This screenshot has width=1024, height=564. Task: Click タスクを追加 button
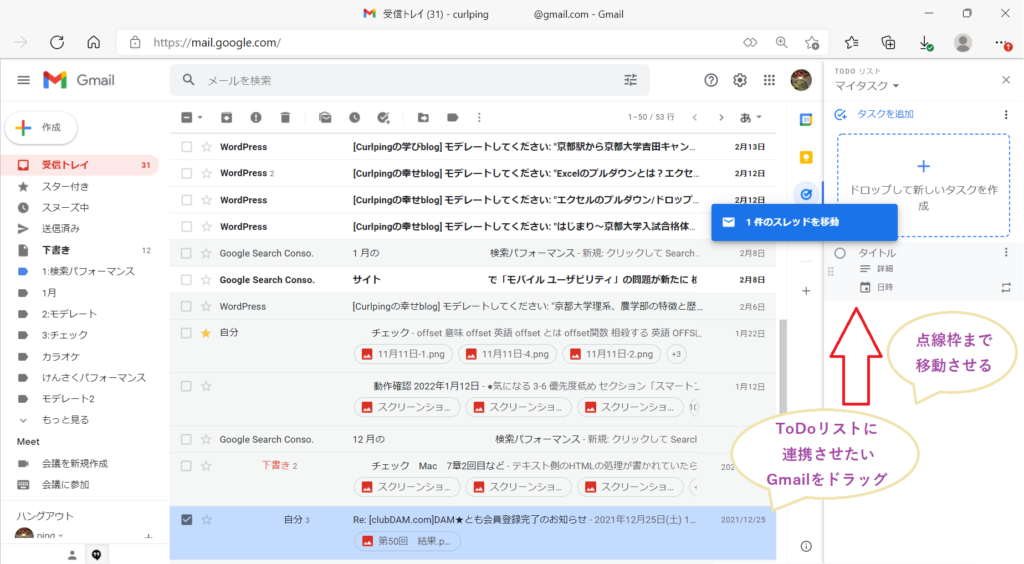874,114
